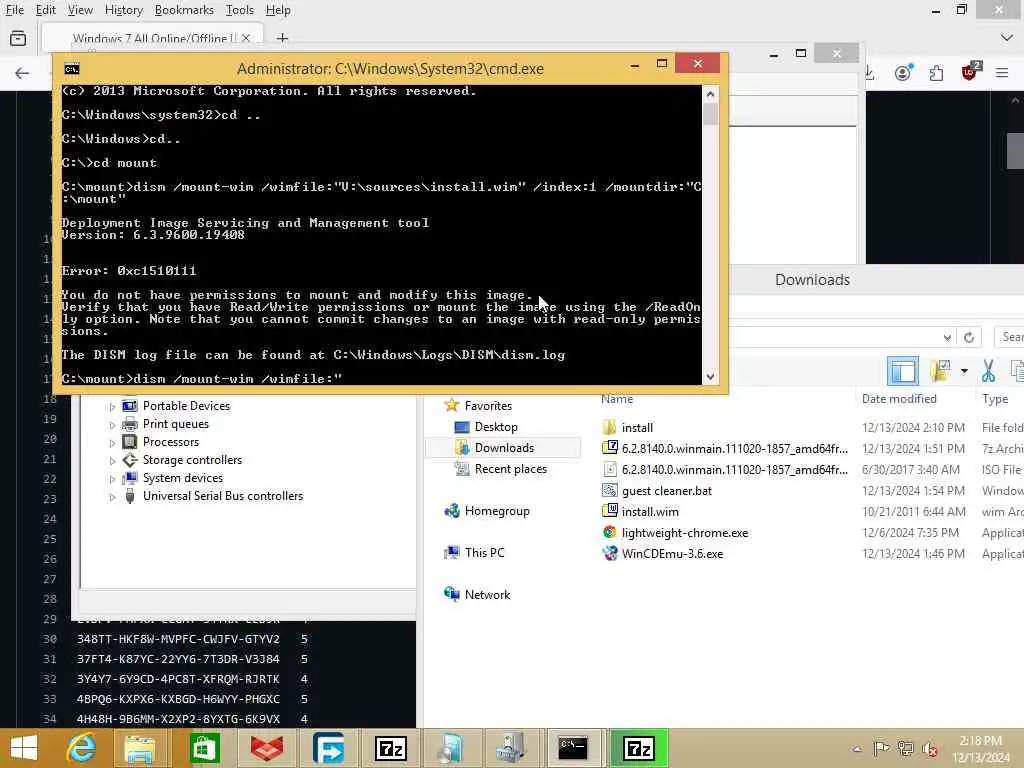Select This PC in navigation pane
The image size is (1024, 768).
pos(484,552)
